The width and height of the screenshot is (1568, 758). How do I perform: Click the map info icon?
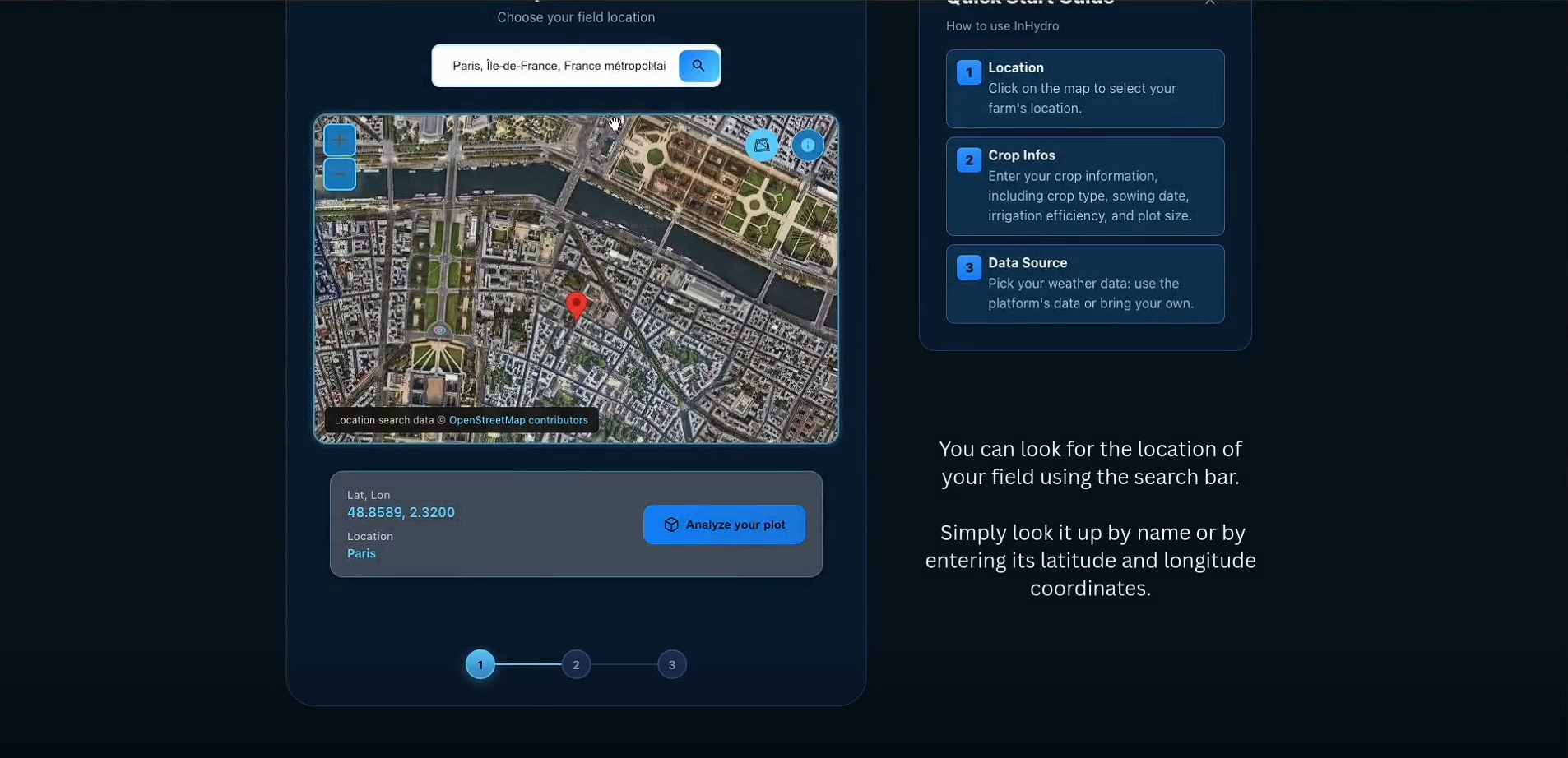808,146
